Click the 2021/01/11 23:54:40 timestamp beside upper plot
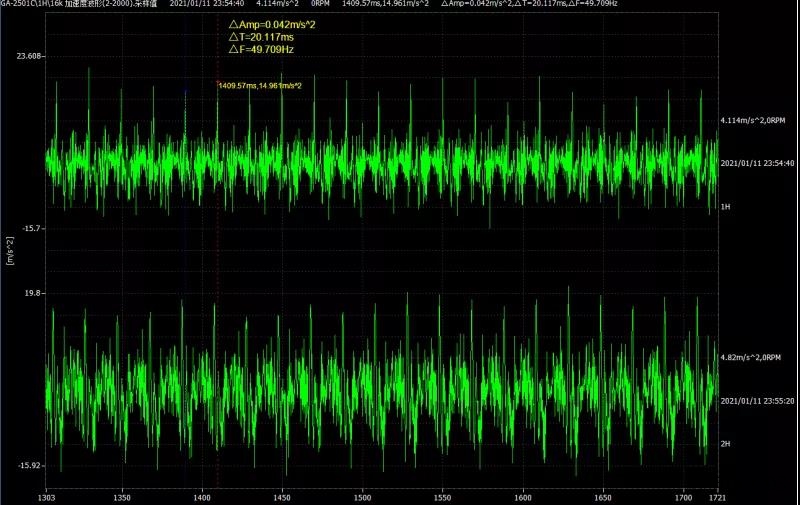The width and height of the screenshot is (800, 505). point(757,162)
